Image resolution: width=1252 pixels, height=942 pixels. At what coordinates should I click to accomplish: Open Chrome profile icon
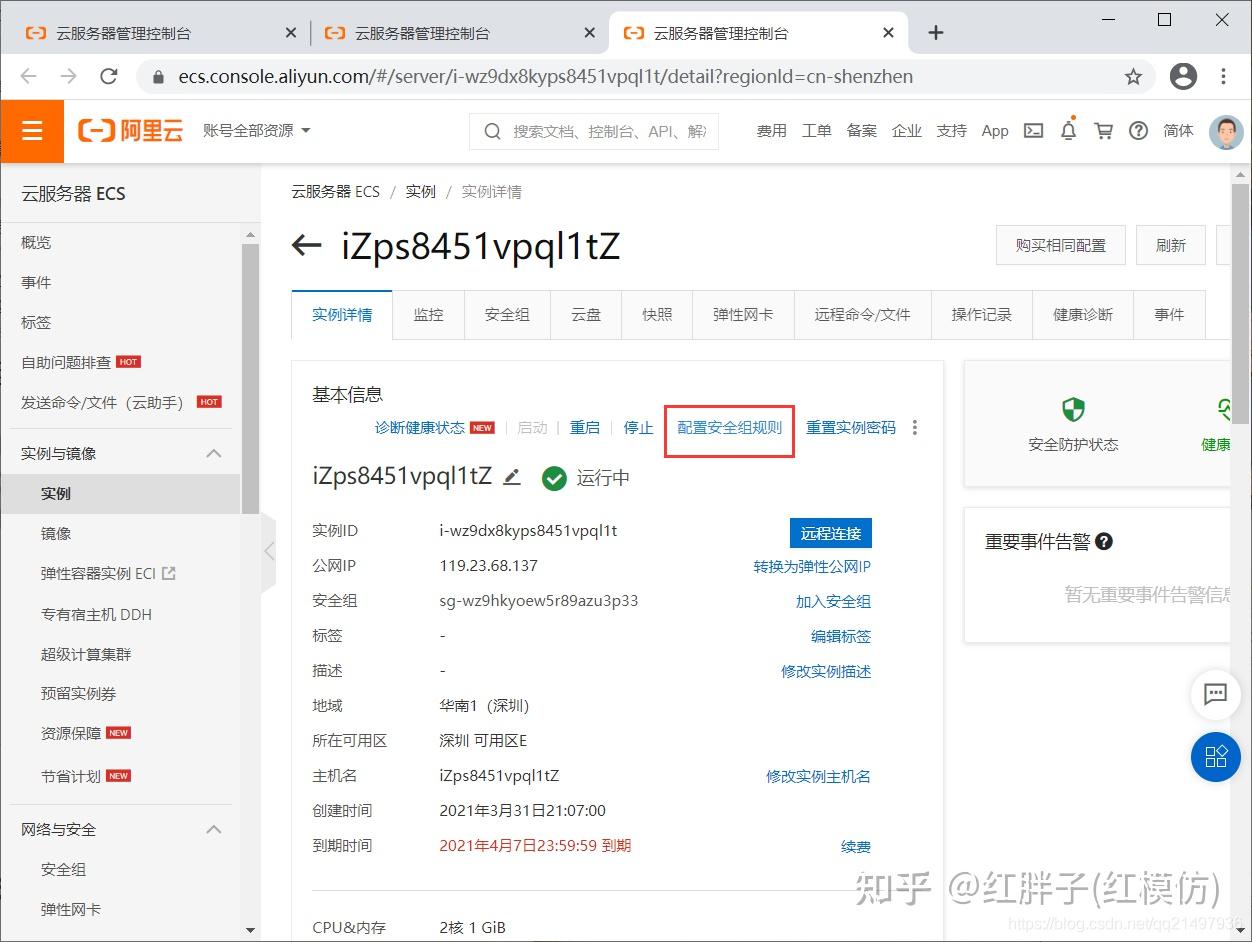1183,76
